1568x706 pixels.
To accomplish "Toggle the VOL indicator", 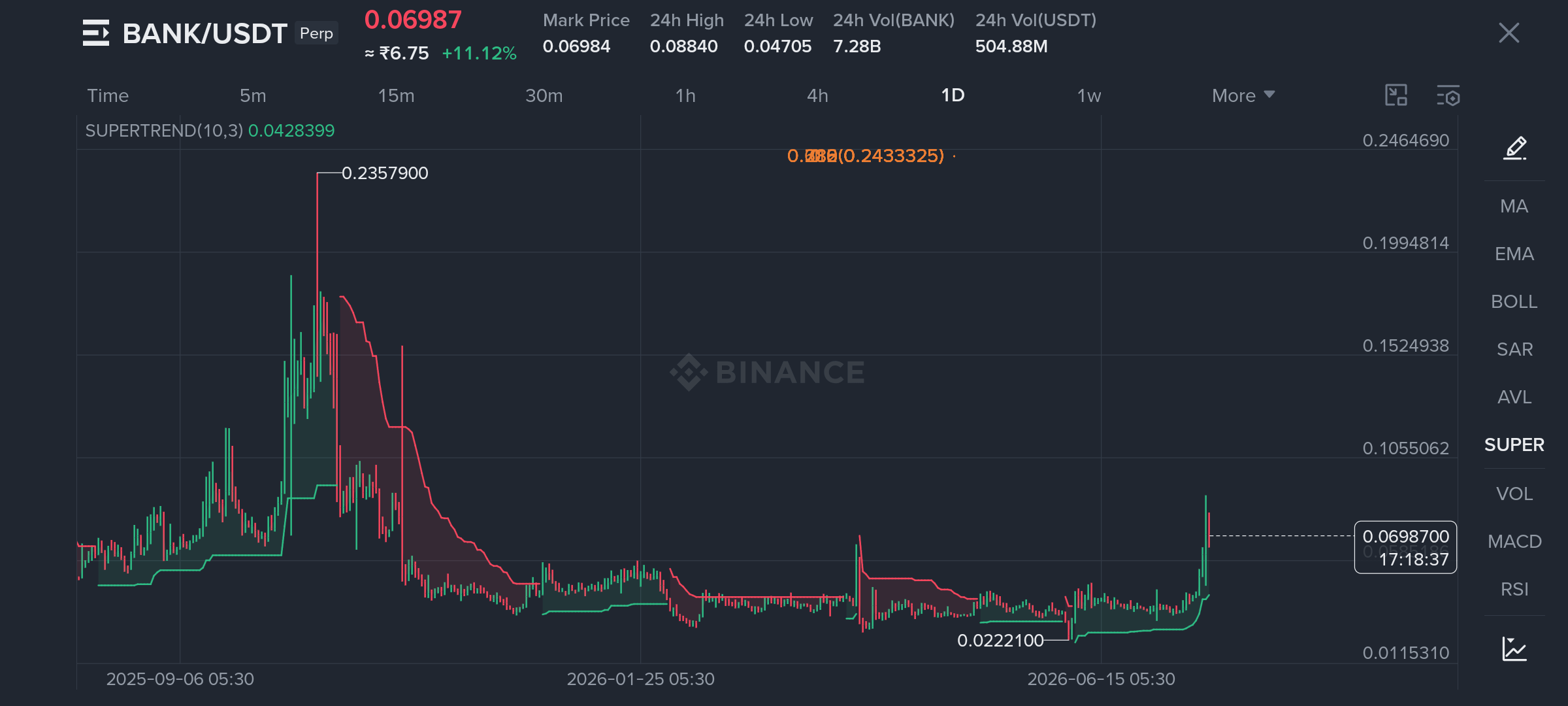I will click(1514, 494).
